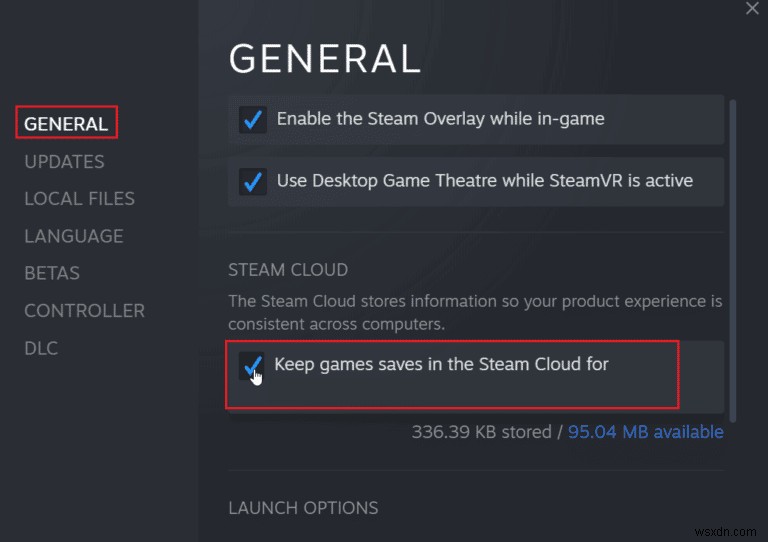Click the STEAM CLOUD section heading
Screen dimensions: 768x542
pyautogui.click(x=288, y=270)
